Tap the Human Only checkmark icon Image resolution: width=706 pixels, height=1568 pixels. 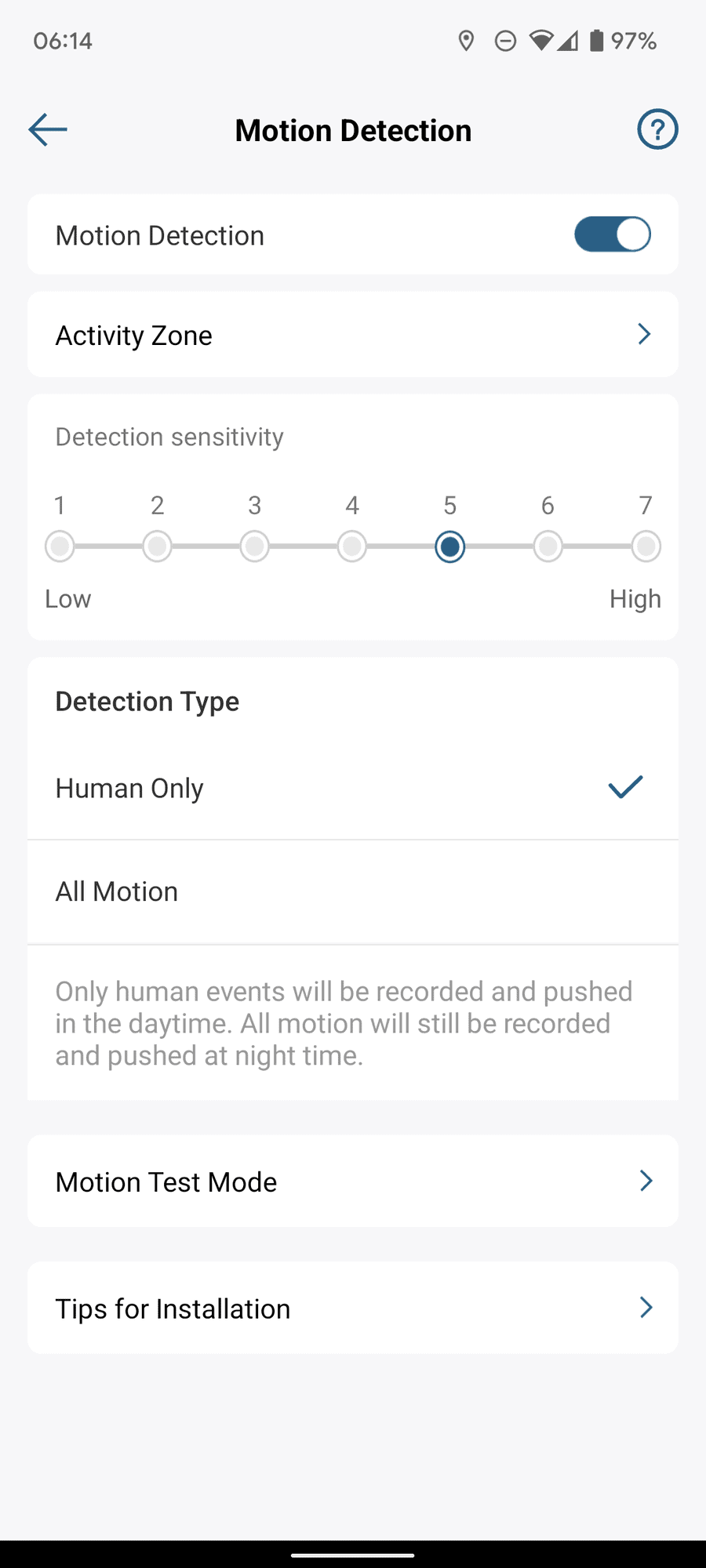pyautogui.click(x=625, y=787)
